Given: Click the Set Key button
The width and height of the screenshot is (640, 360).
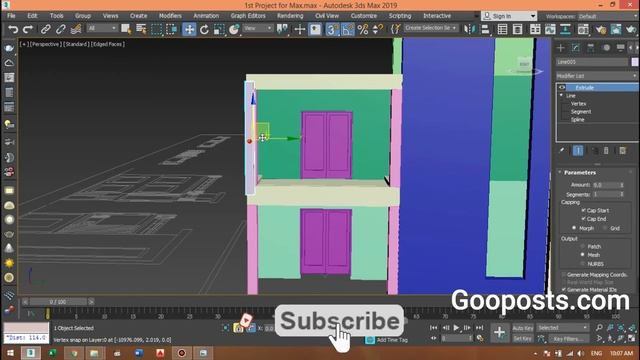Looking at the screenshot, I should tap(523, 339).
